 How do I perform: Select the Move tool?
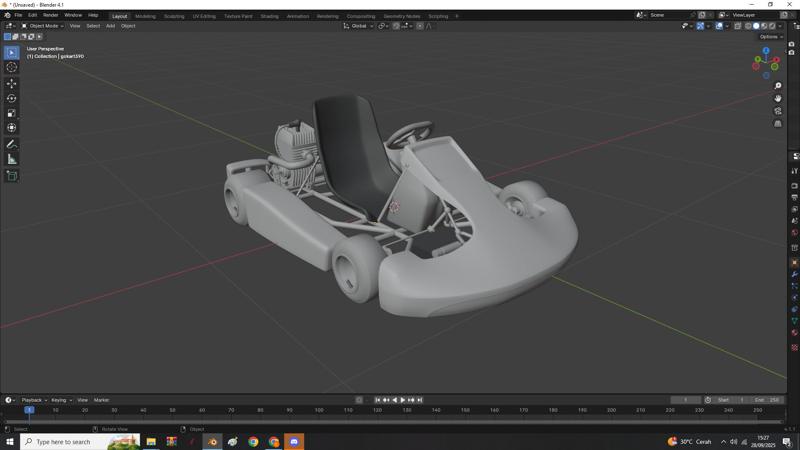12,83
